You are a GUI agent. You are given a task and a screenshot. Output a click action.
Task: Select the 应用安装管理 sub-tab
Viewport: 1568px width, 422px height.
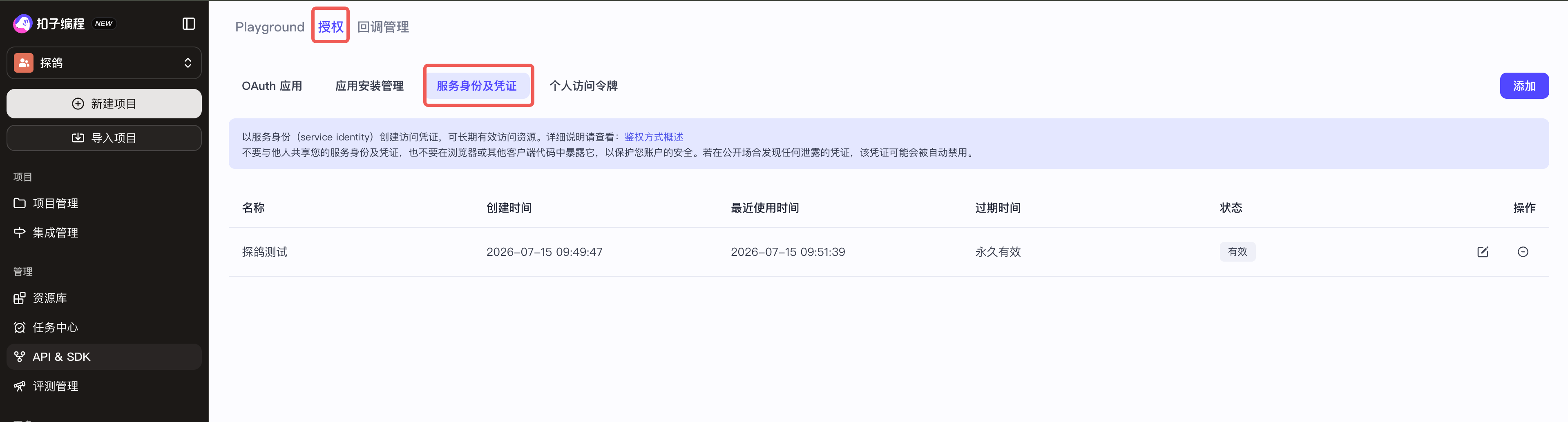click(x=369, y=86)
